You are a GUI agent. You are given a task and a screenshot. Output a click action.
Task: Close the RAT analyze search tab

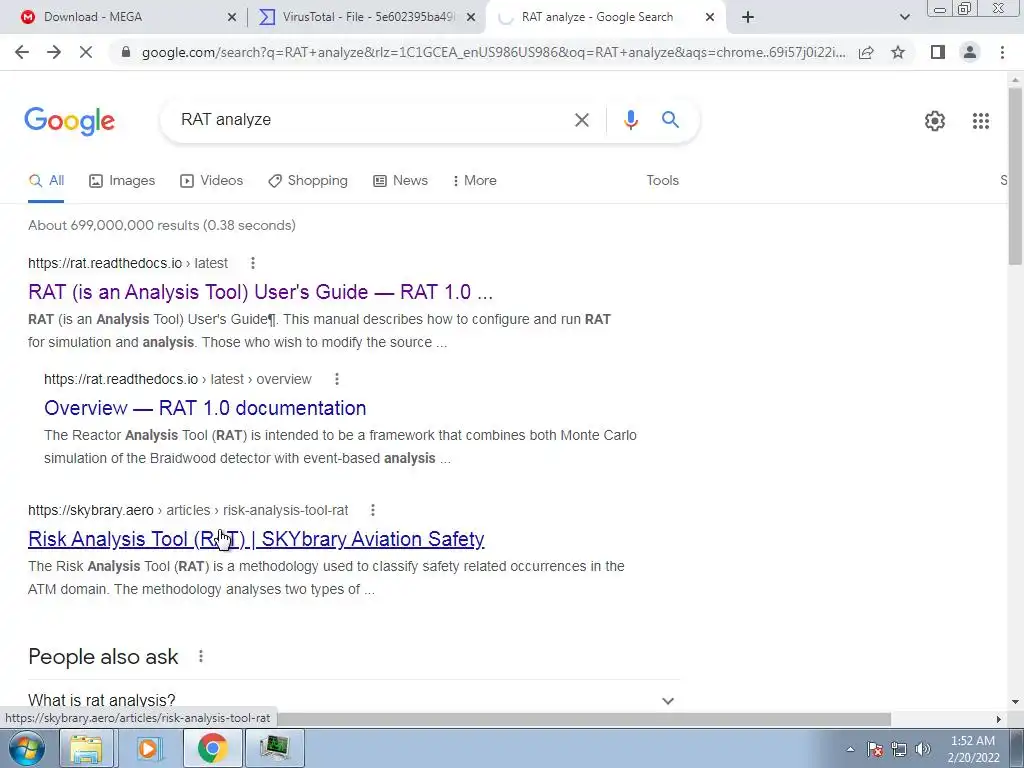pyautogui.click(x=710, y=18)
